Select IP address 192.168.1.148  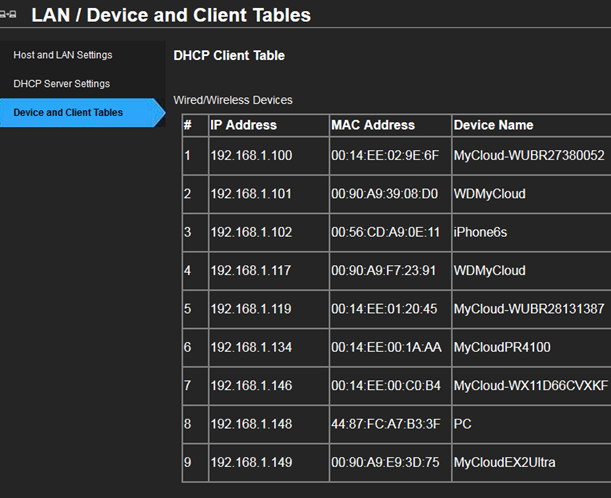(251, 424)
